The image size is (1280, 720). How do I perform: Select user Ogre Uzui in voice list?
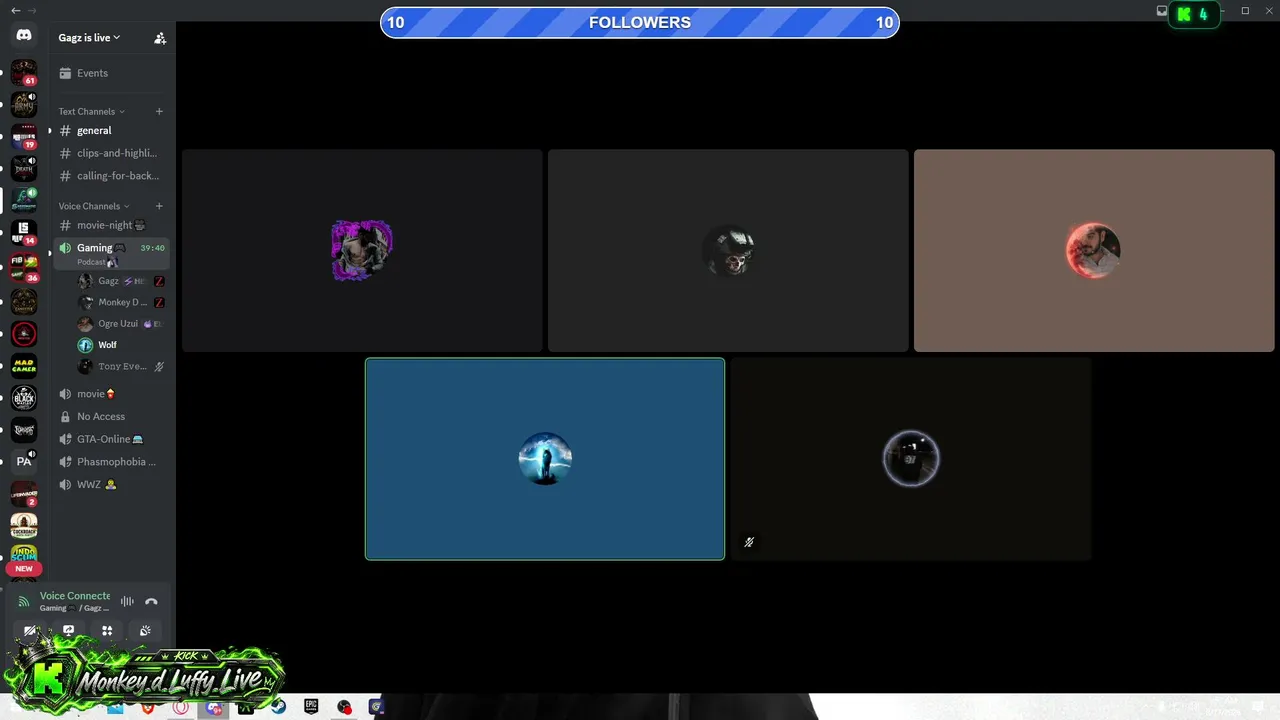[121, 324]
